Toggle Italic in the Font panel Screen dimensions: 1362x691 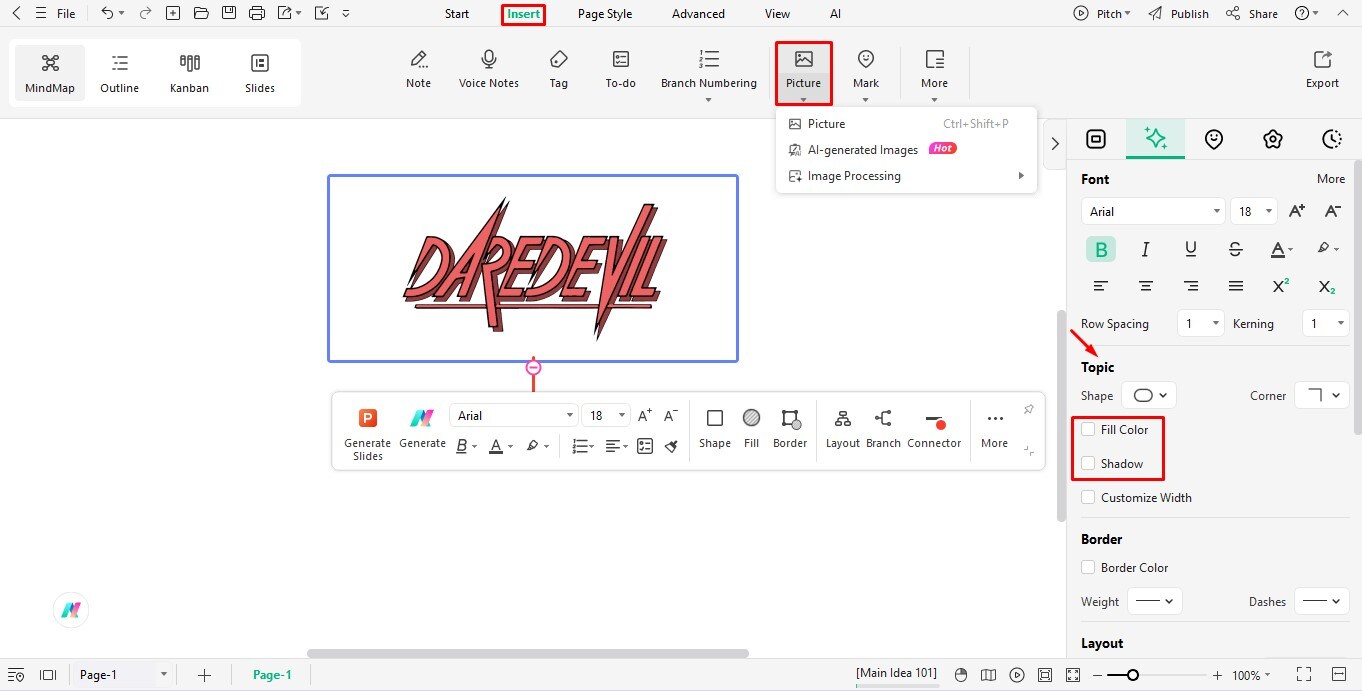coord(1146,249)
